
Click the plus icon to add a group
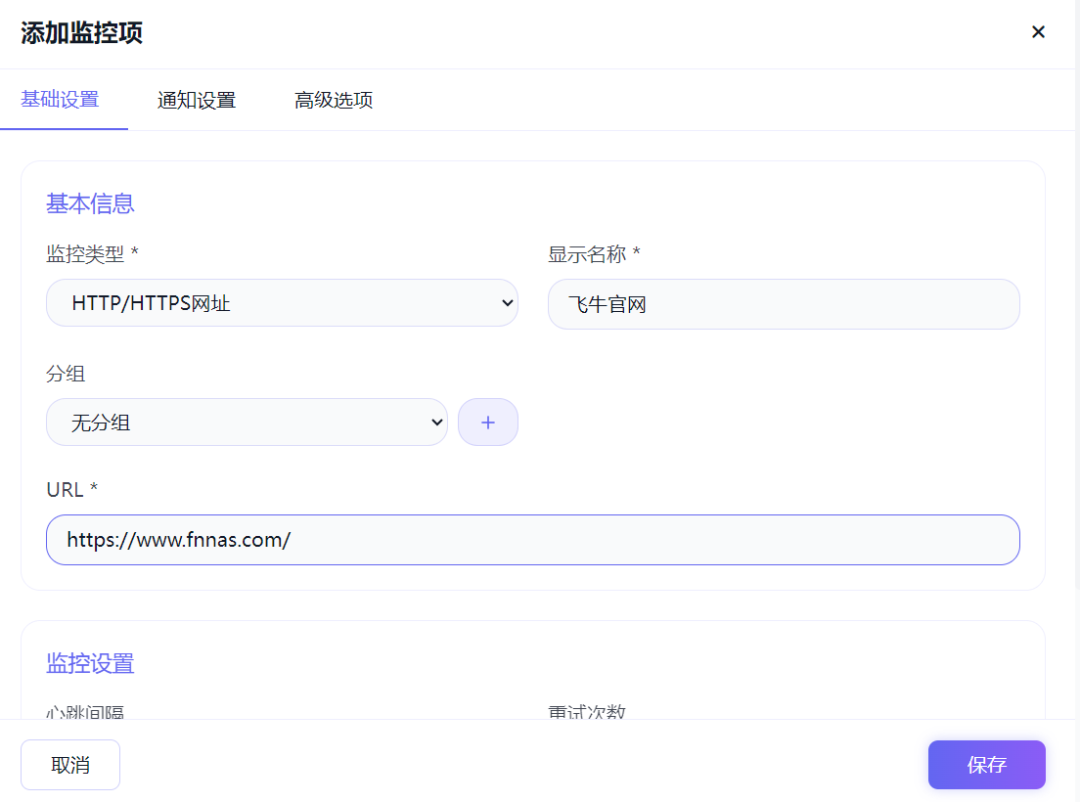tap(488, 422)
